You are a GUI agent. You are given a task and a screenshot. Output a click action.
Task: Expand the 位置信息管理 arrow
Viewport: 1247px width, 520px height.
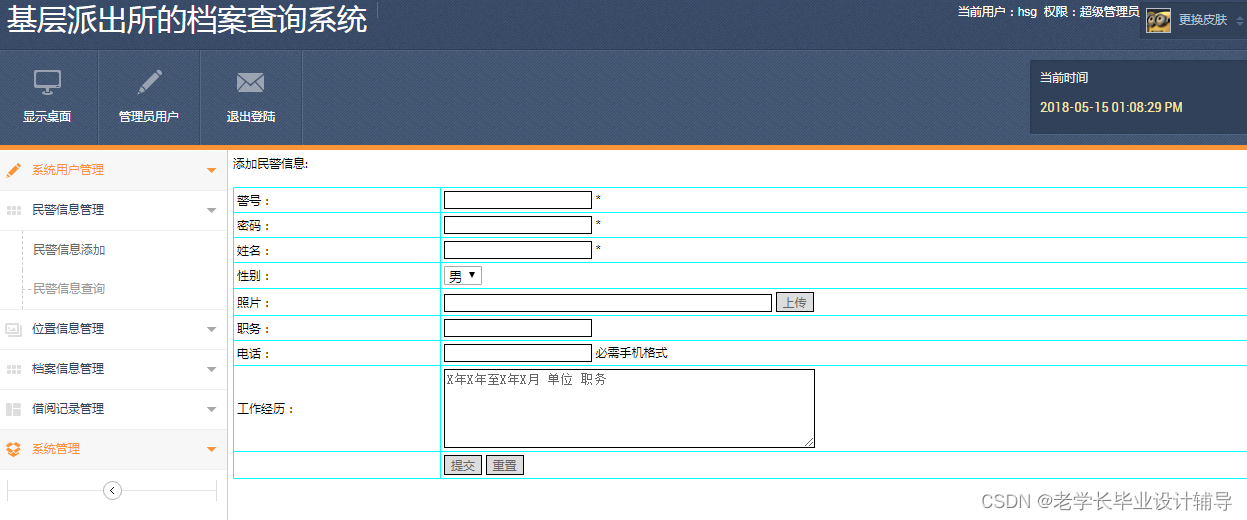tap(211, 330)
